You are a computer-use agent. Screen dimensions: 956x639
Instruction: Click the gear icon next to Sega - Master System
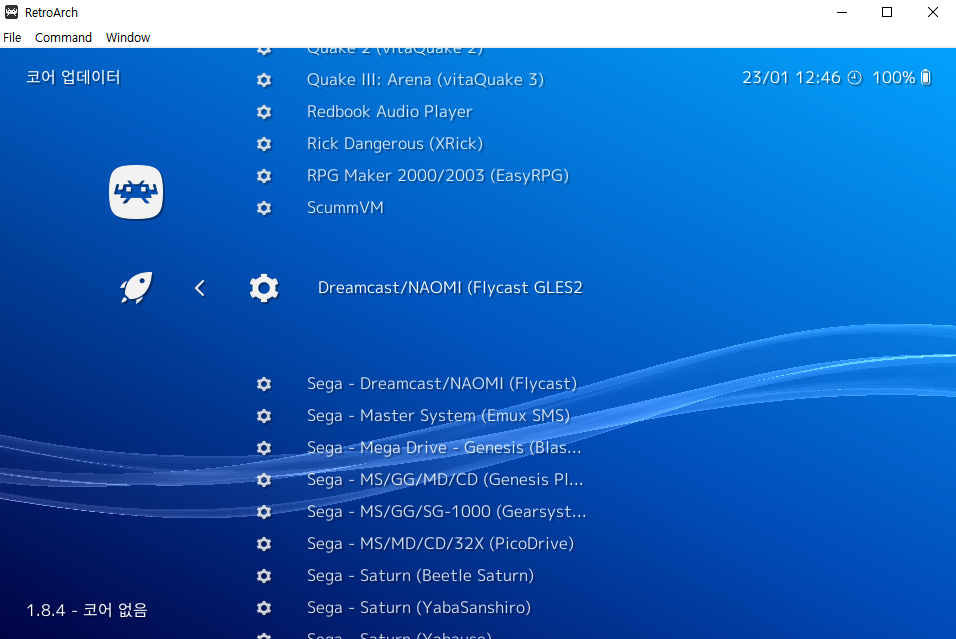point(264,416)
